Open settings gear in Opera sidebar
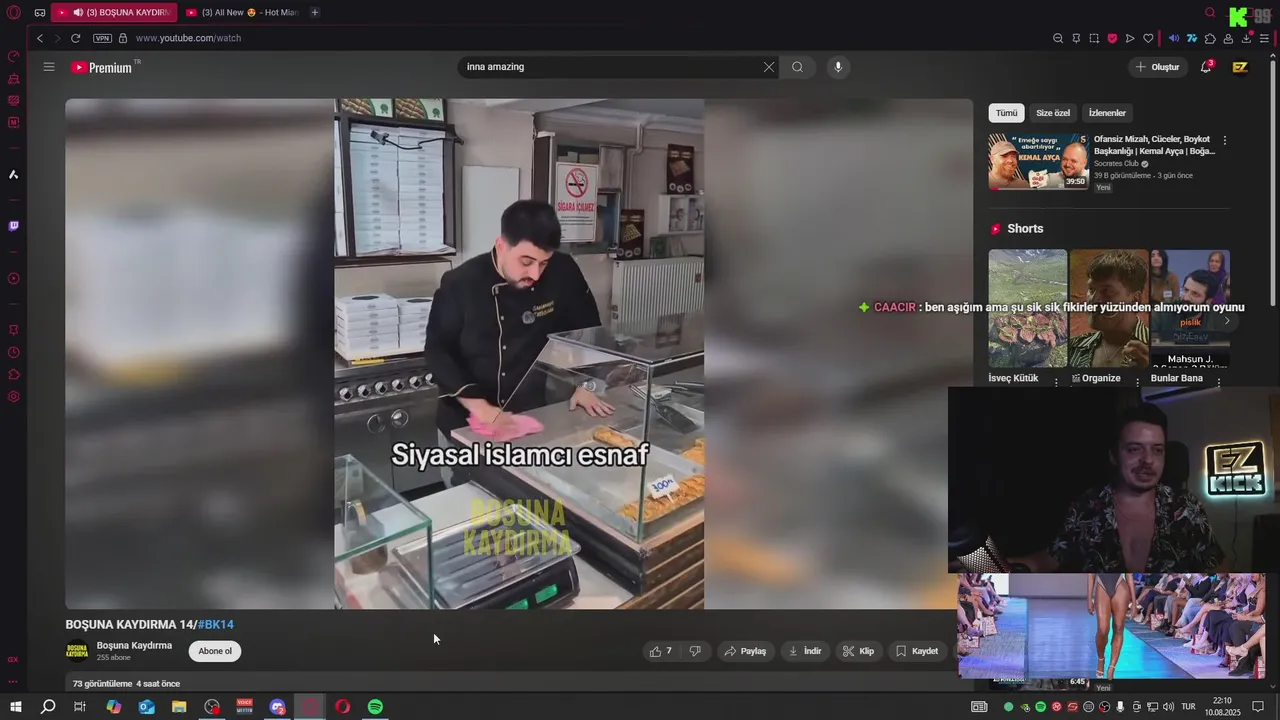1280x720 pixels. pos(13,397)
